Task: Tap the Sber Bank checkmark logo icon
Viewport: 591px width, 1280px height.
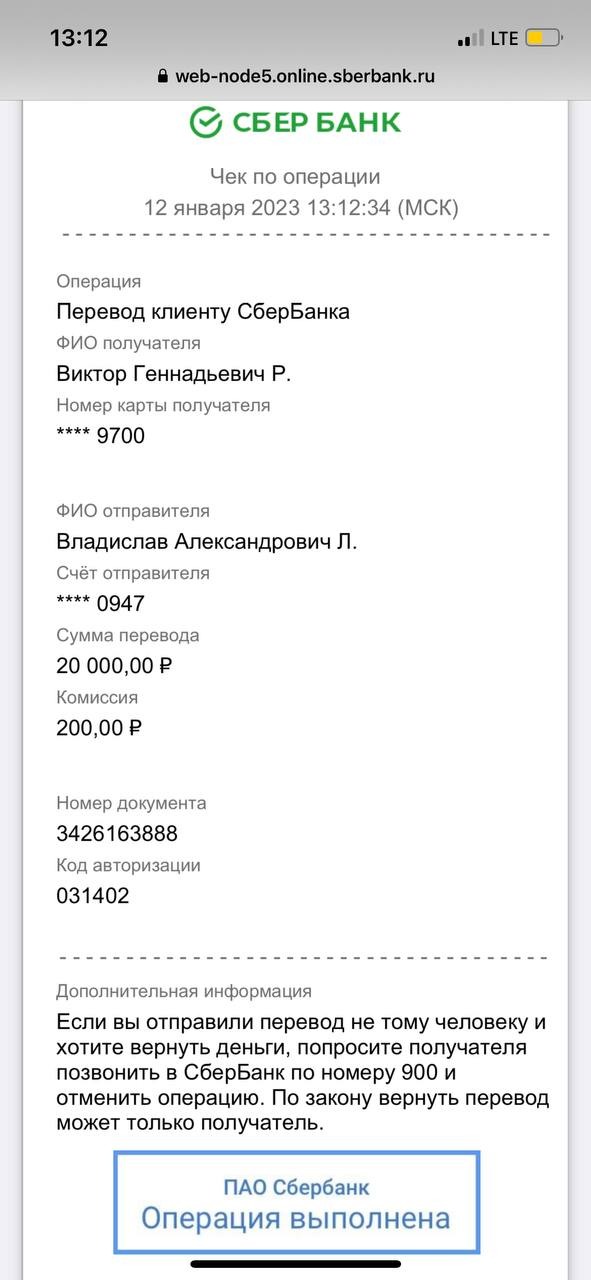Action: pyautogui.click(x=205, y=122)
